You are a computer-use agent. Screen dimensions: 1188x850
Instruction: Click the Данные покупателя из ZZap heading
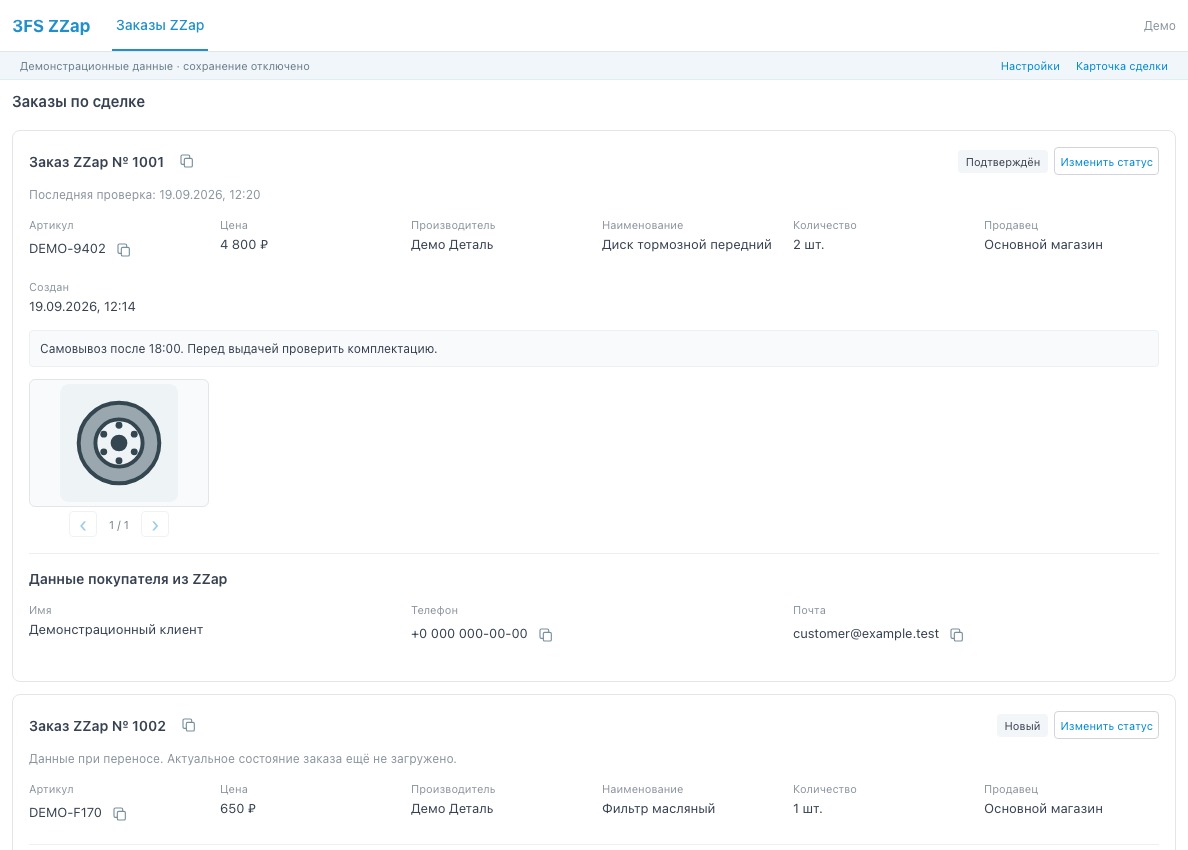tap(128, 579)
